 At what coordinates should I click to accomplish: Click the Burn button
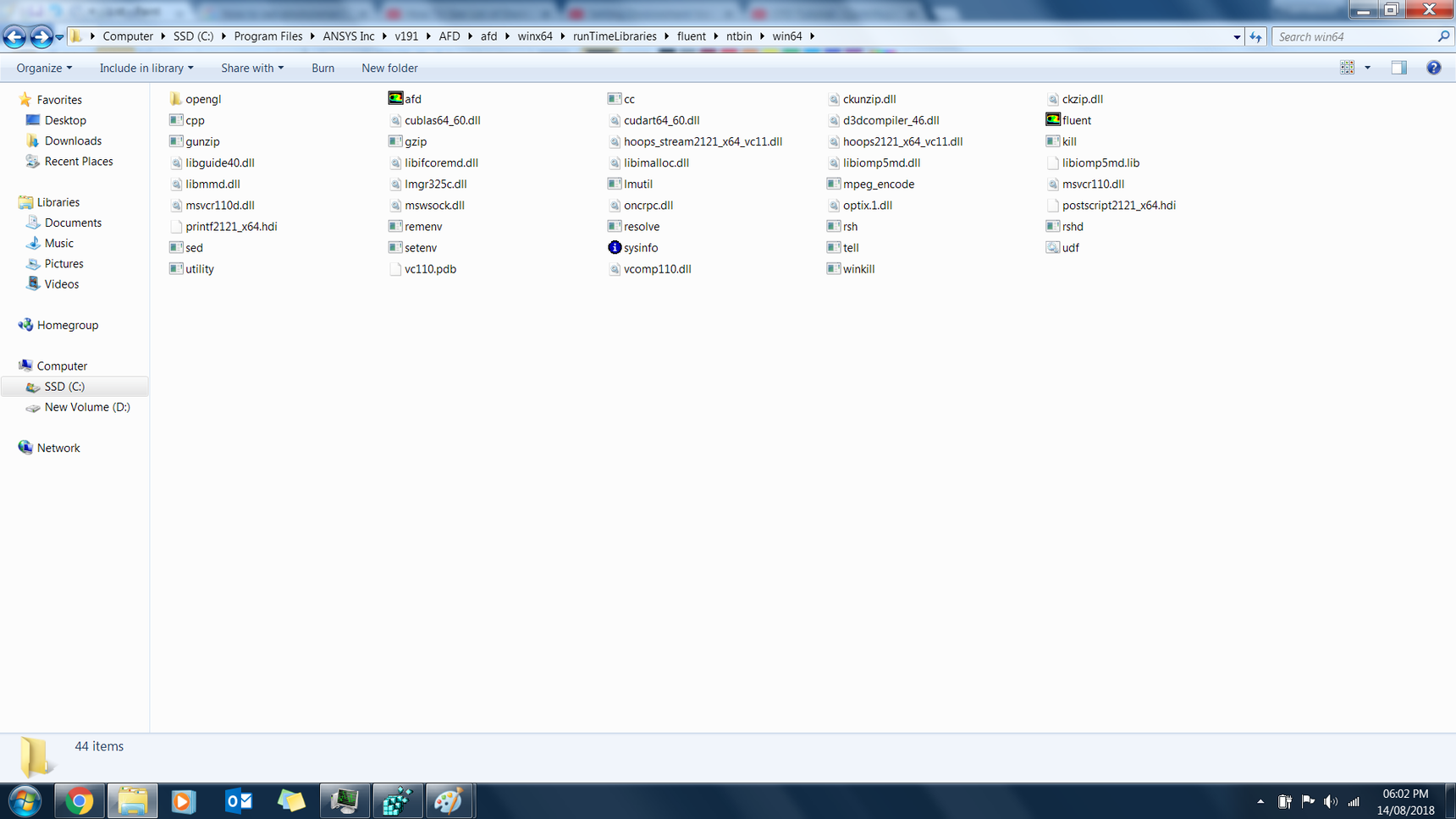(x=323, y=68)
